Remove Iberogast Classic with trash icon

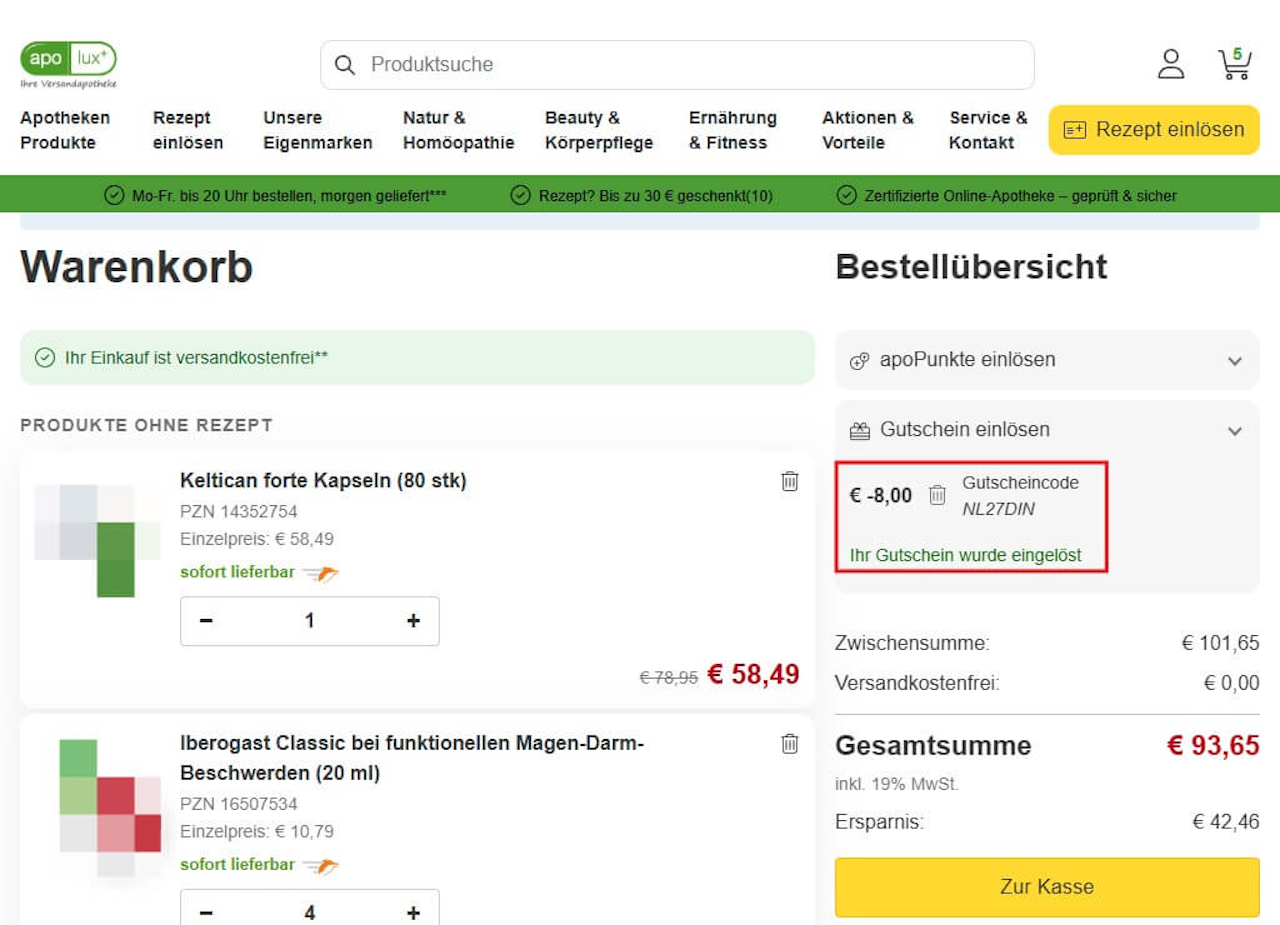(790, 743)
